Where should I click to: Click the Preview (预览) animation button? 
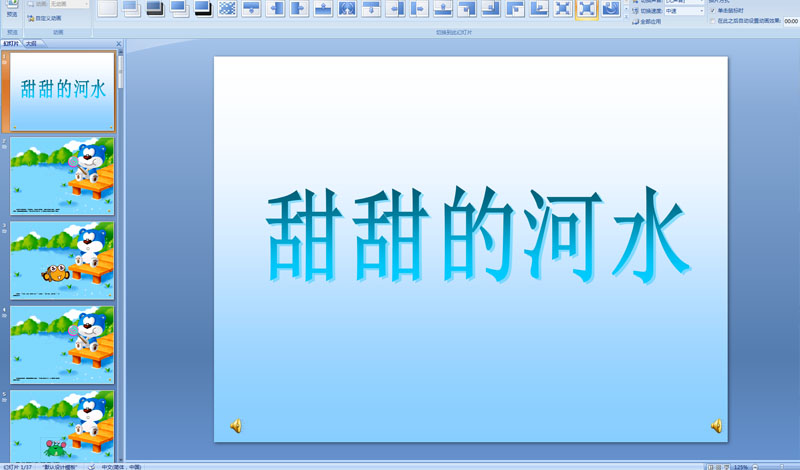pyautogui.click(x=12, y=9)
